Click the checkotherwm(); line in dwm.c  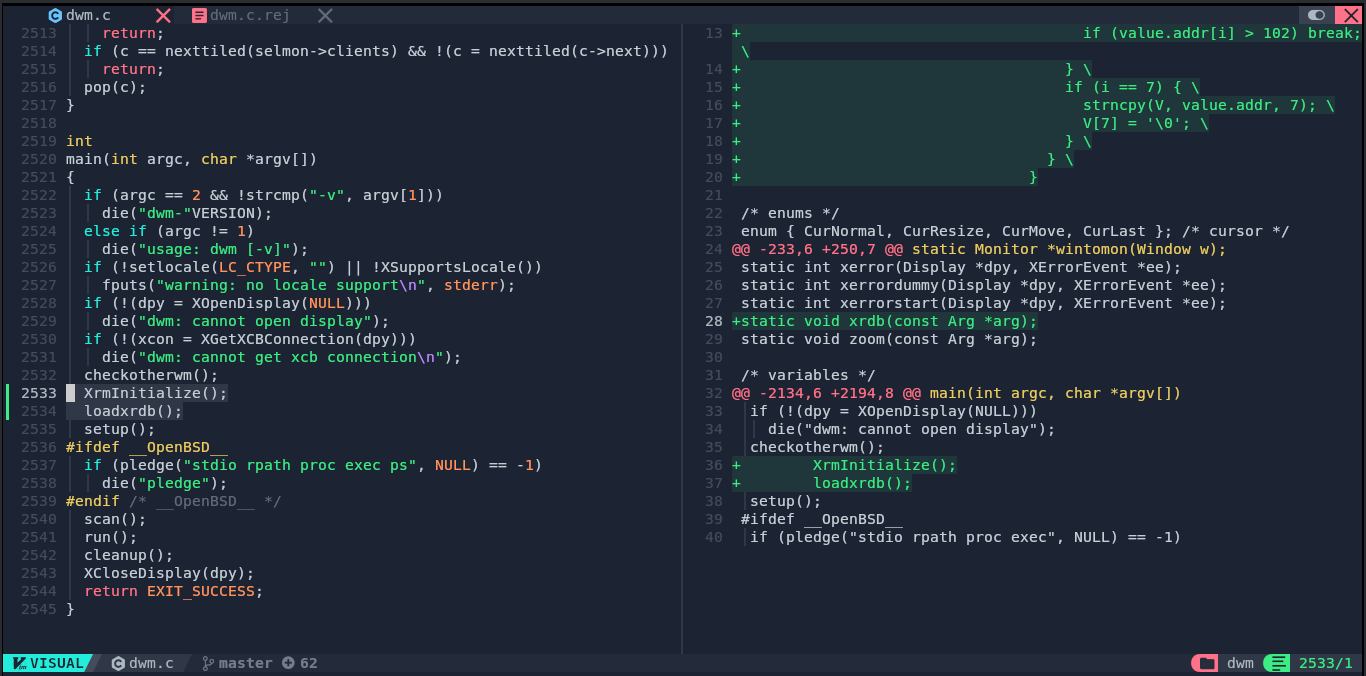click(x=151, y=375)
